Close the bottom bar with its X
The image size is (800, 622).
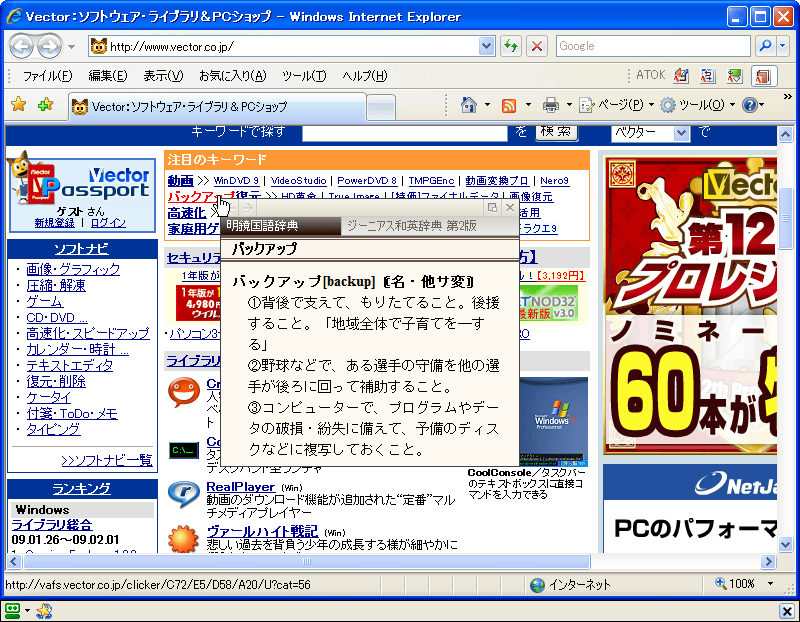pos(786,611)
